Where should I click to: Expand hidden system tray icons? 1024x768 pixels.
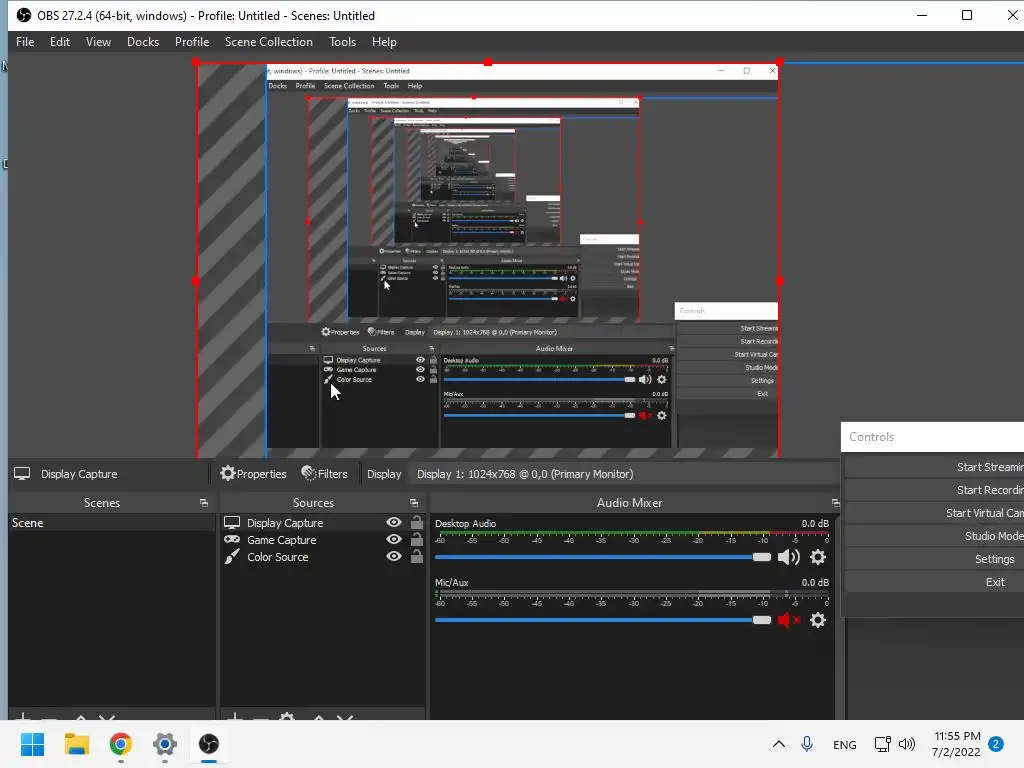pyautogui.click(x=778, y=744)
